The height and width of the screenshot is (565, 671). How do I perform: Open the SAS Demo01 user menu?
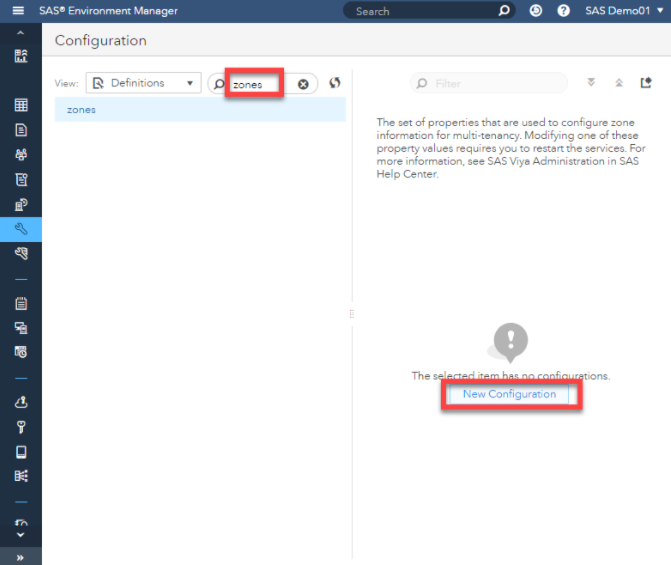pos(624,10)
